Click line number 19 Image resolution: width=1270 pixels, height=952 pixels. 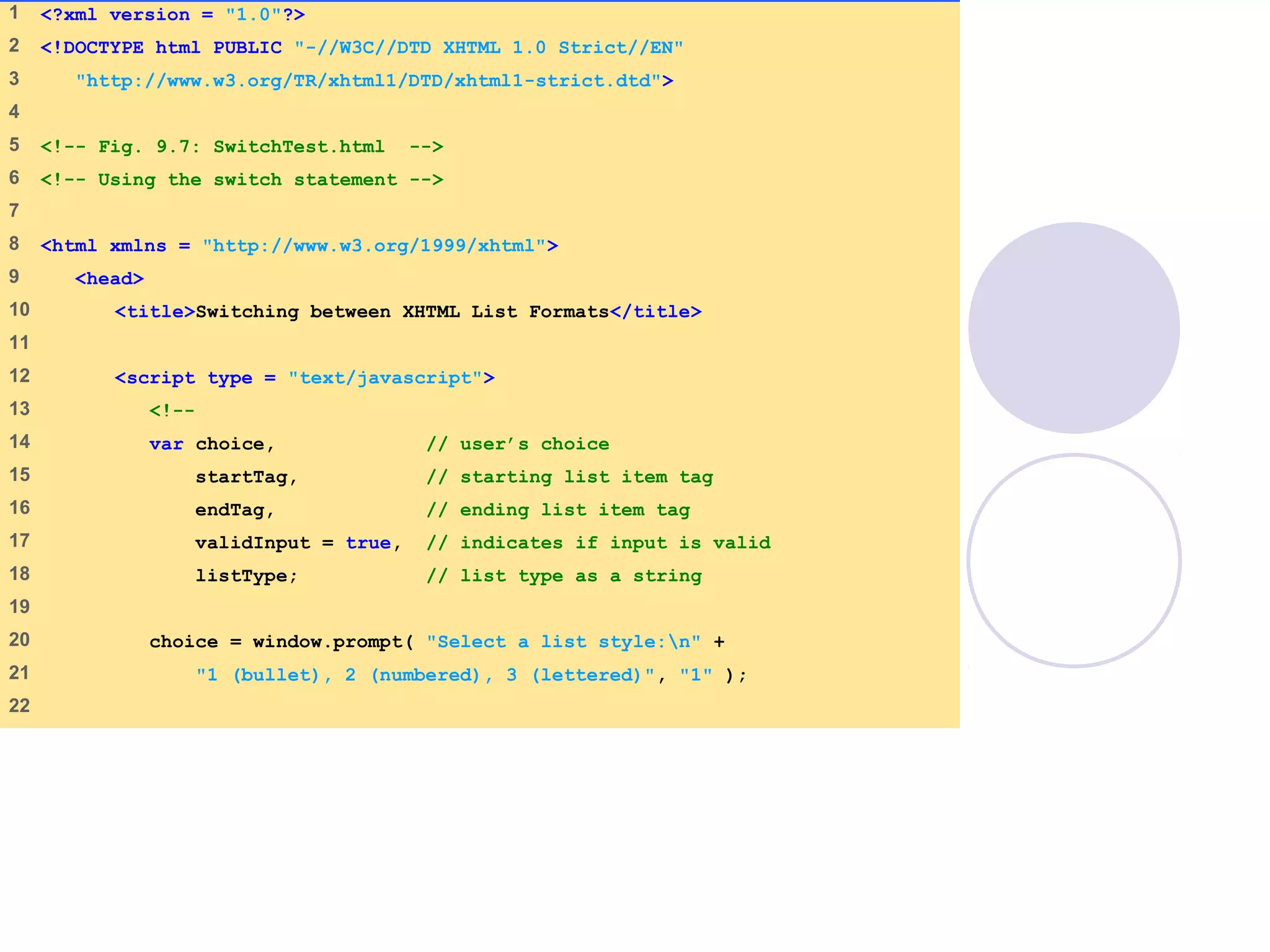coord(19,607)
